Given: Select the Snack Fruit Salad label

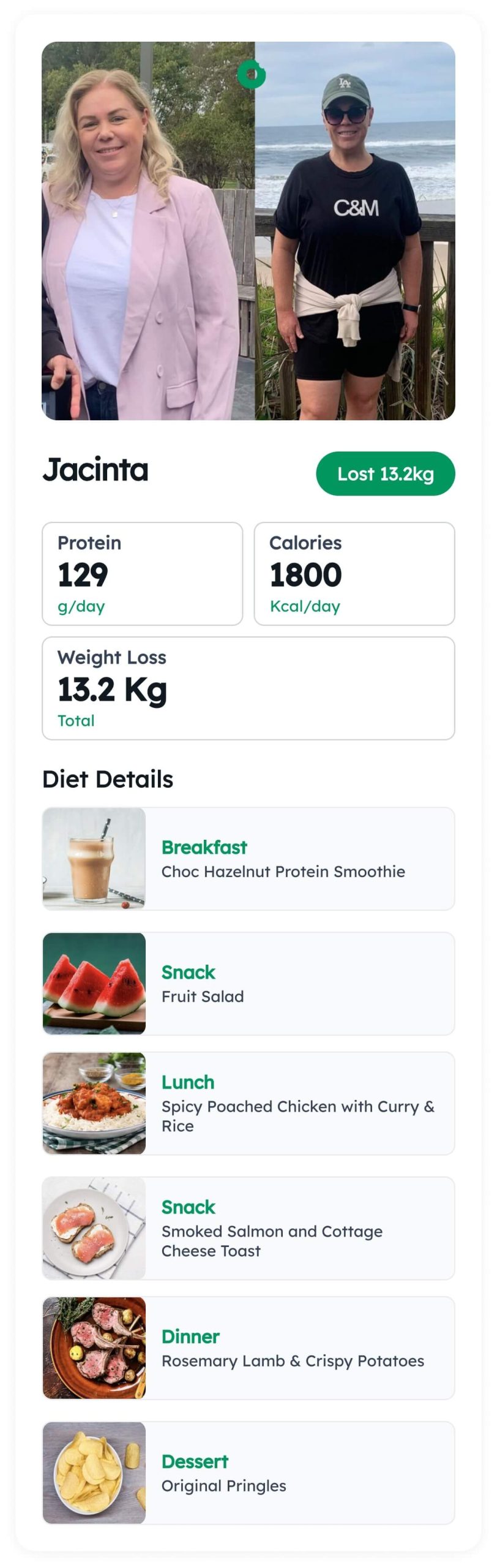Looking at the screenshot, I should 203,984.
